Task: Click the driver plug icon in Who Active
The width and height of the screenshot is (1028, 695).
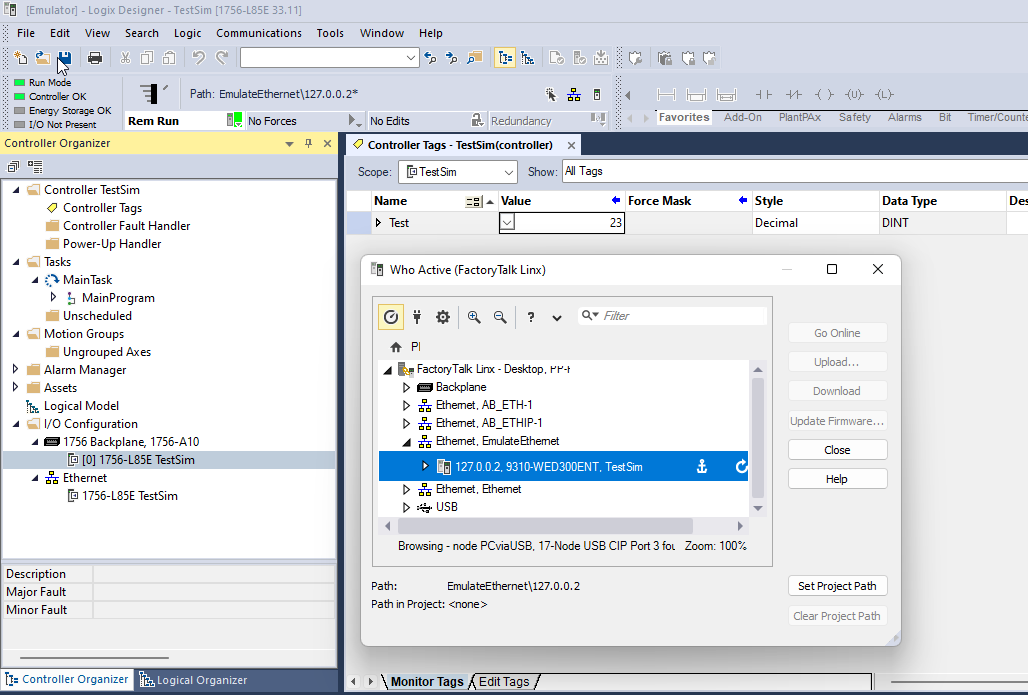Action: click(x=417, y=317)
